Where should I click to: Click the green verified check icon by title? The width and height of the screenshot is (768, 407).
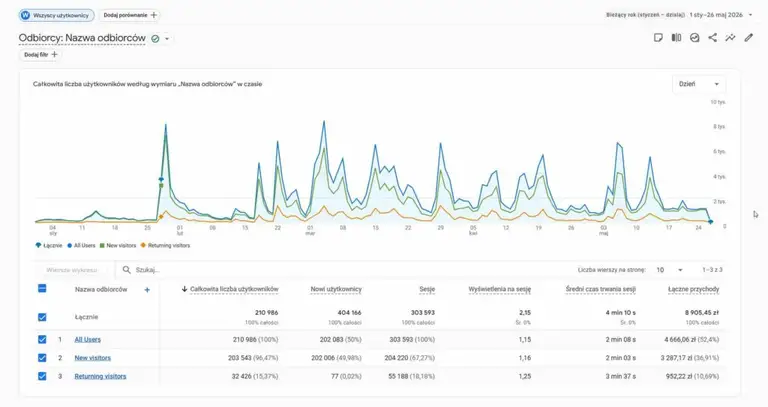(155, 39)
